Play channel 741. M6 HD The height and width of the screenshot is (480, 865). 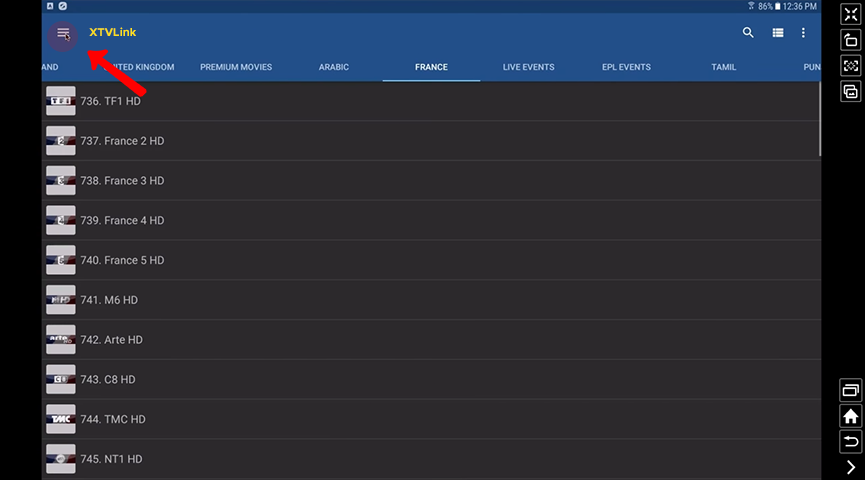(x=431, y=300)
